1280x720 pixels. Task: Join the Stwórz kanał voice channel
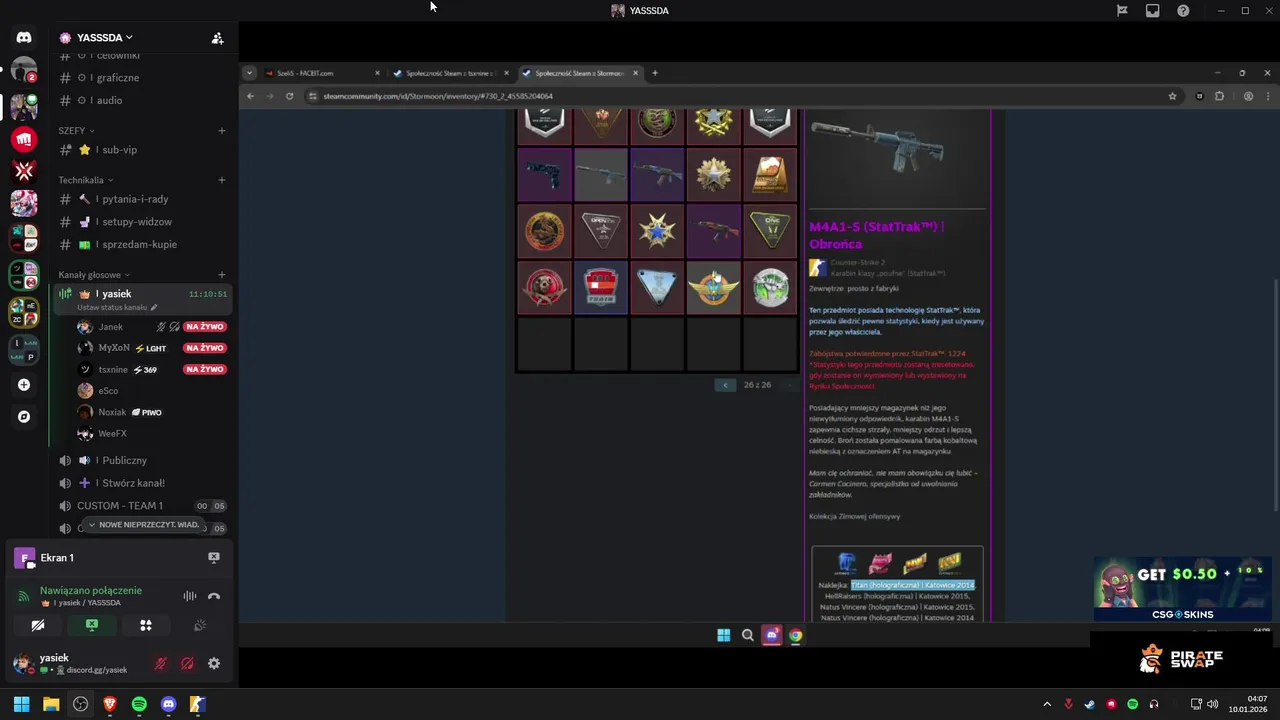(142, 483)
